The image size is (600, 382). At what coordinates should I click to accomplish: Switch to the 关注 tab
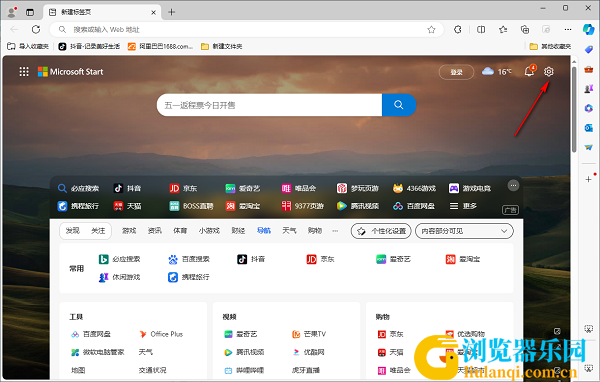coord(98,231)
